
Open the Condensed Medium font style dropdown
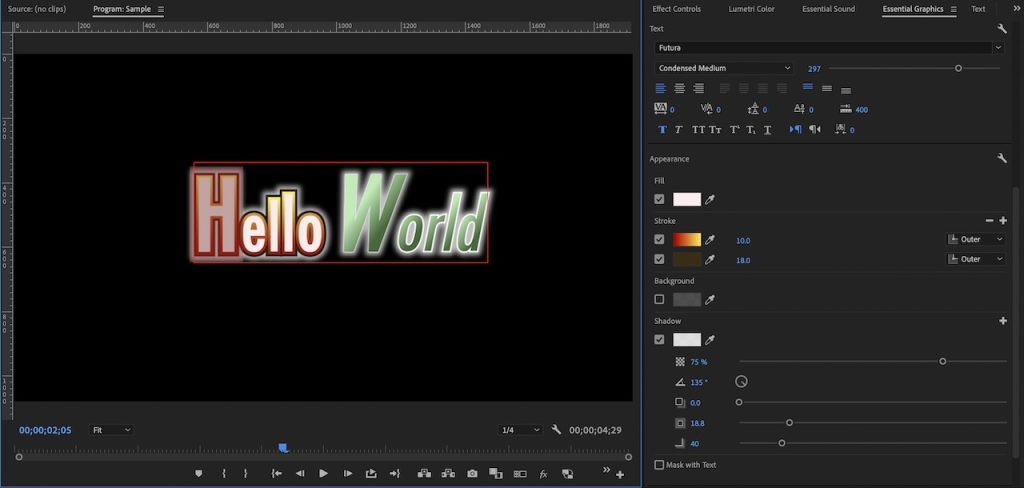click(724, 68)
